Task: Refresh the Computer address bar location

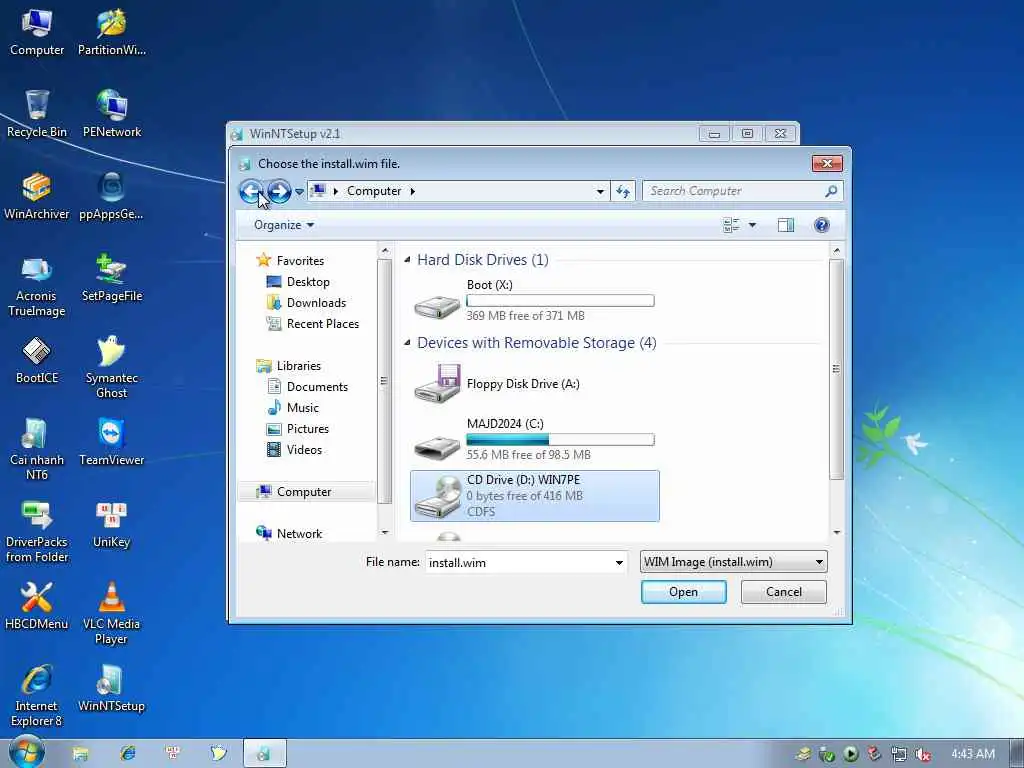Action: click(623, 191)
